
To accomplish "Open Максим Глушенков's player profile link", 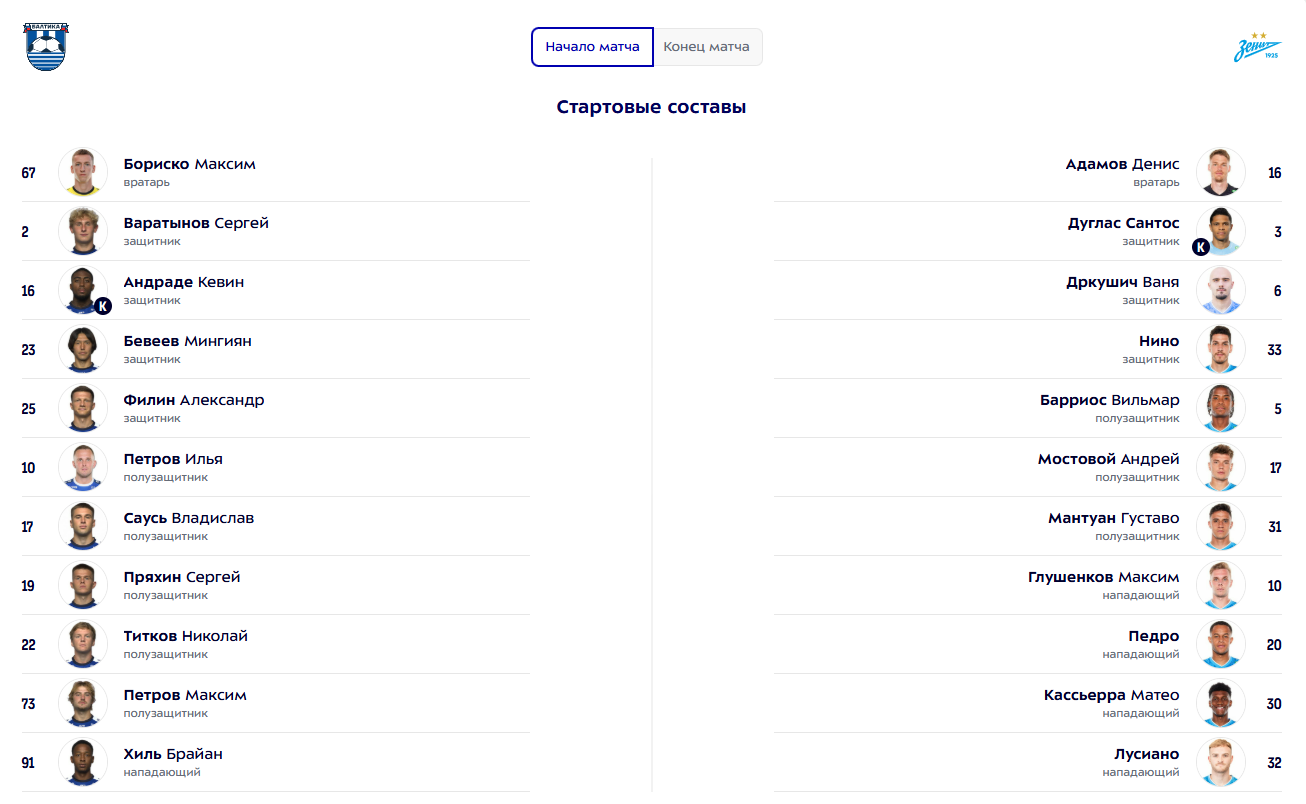I will pyautogui.click(x=1103, y=577).
